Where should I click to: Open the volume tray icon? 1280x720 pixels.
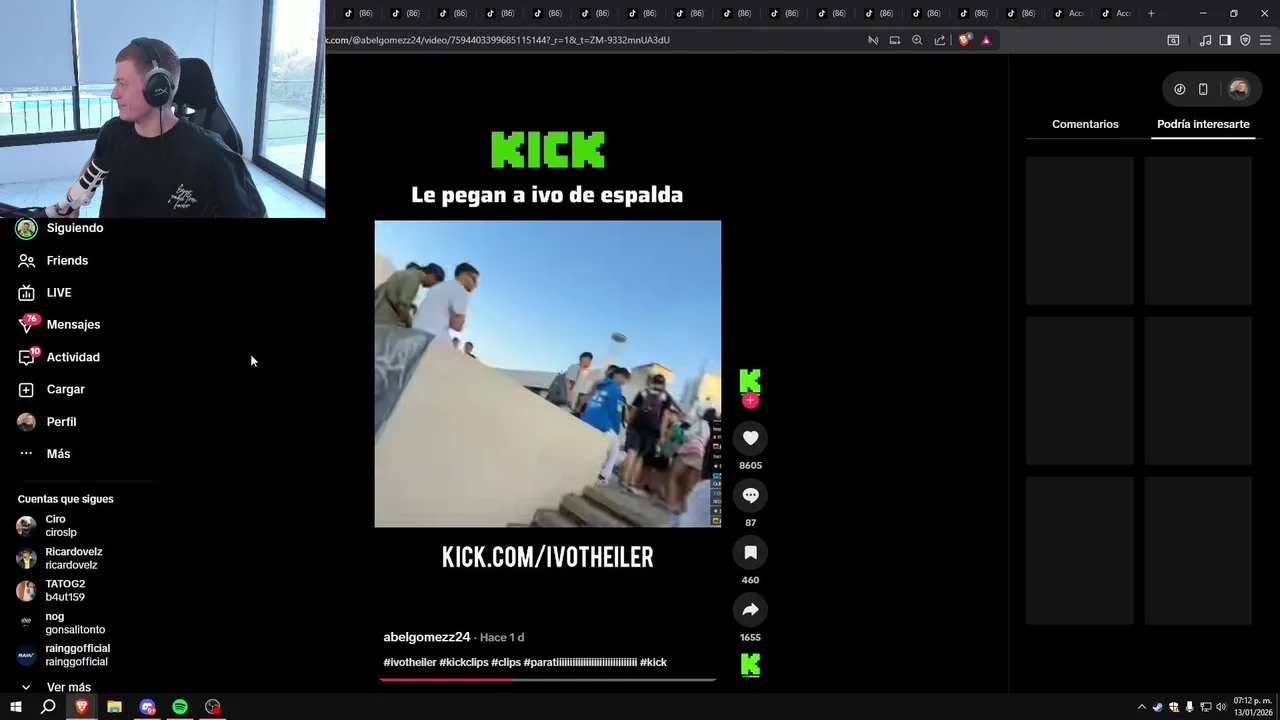pyautogui.click(x=1221, y=707)
